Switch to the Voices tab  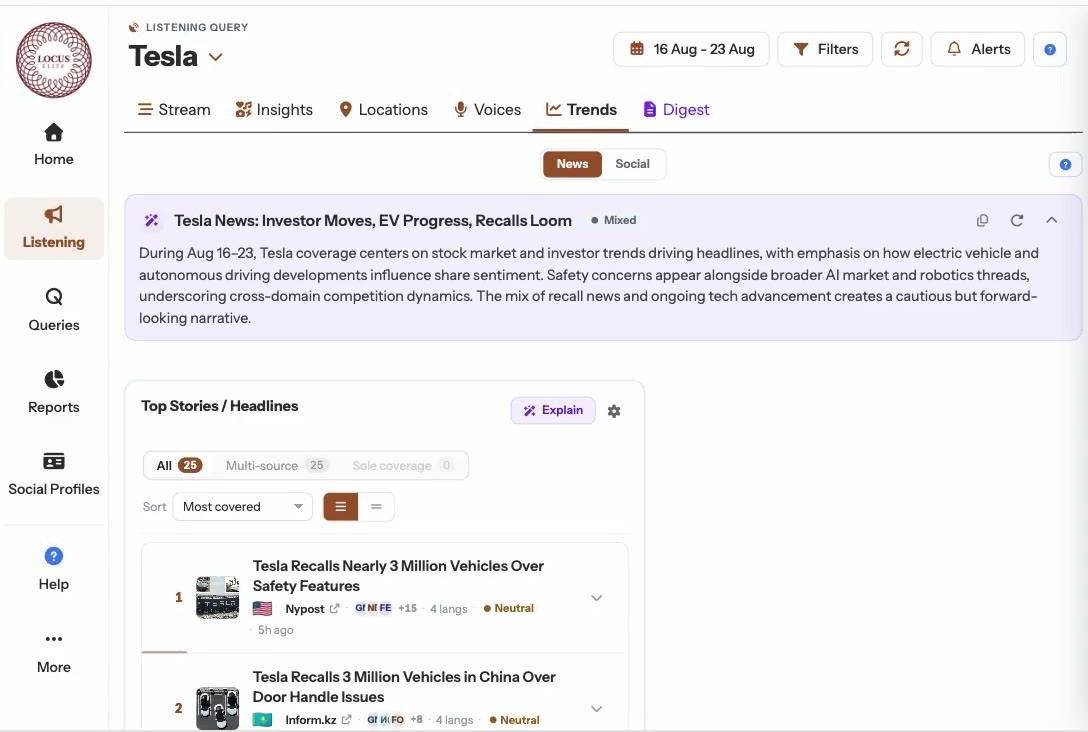click(487, 110)
